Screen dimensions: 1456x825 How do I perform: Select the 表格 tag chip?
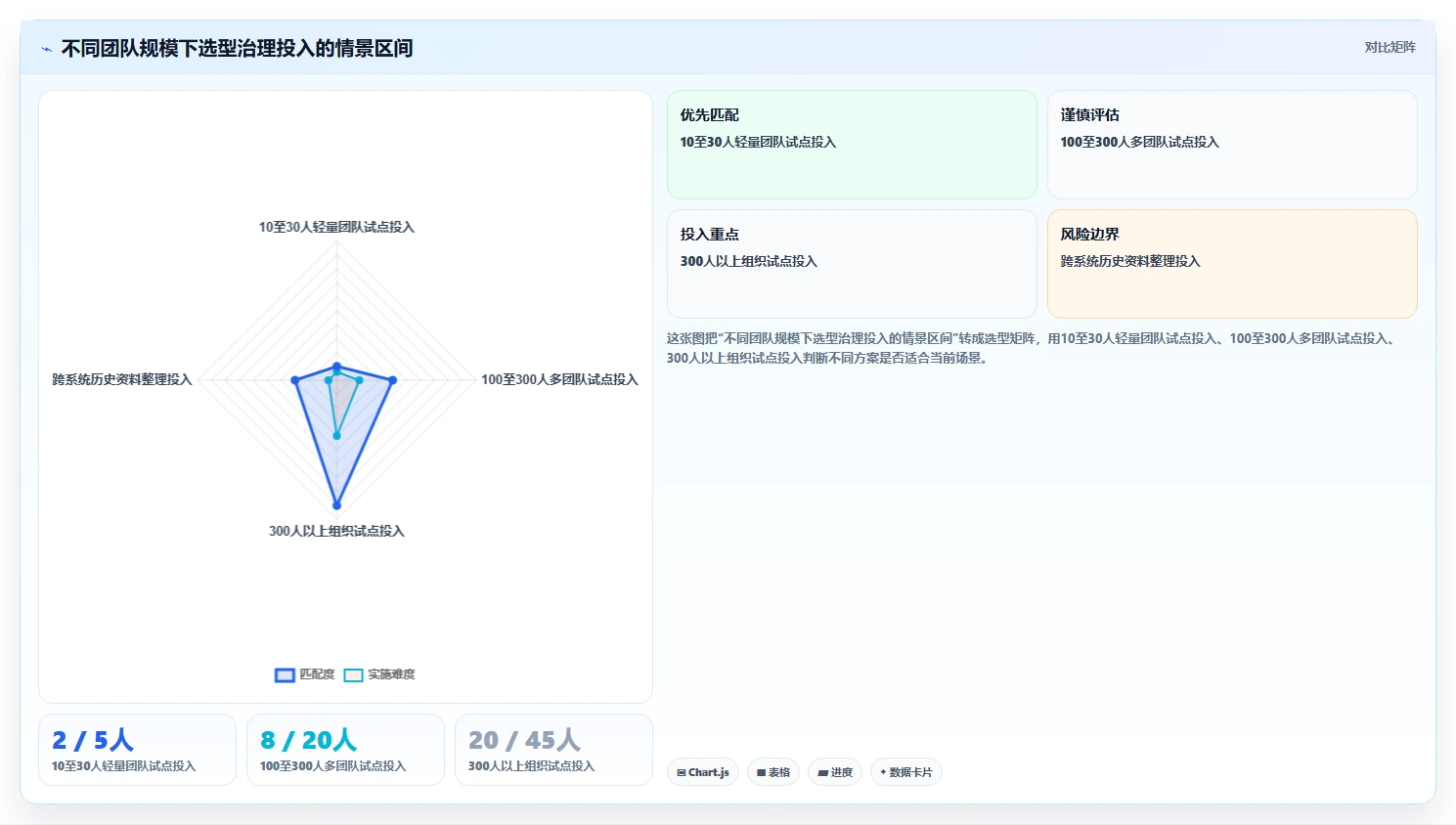coord(773,772)
